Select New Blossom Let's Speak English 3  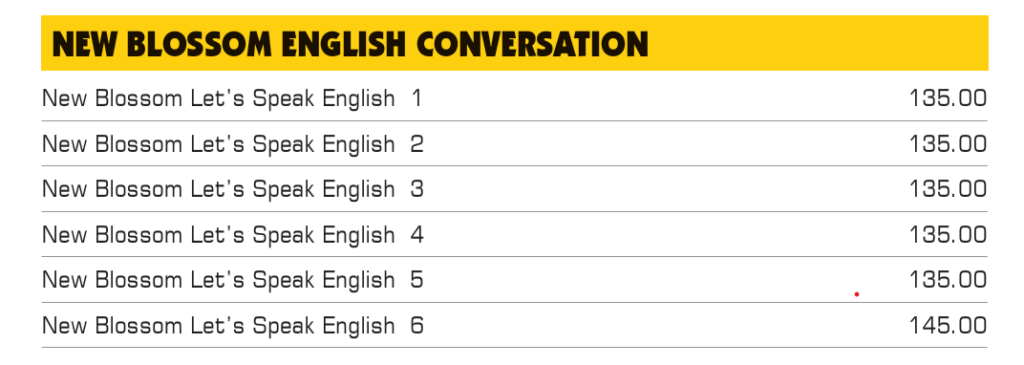click(x=232, y=189)
